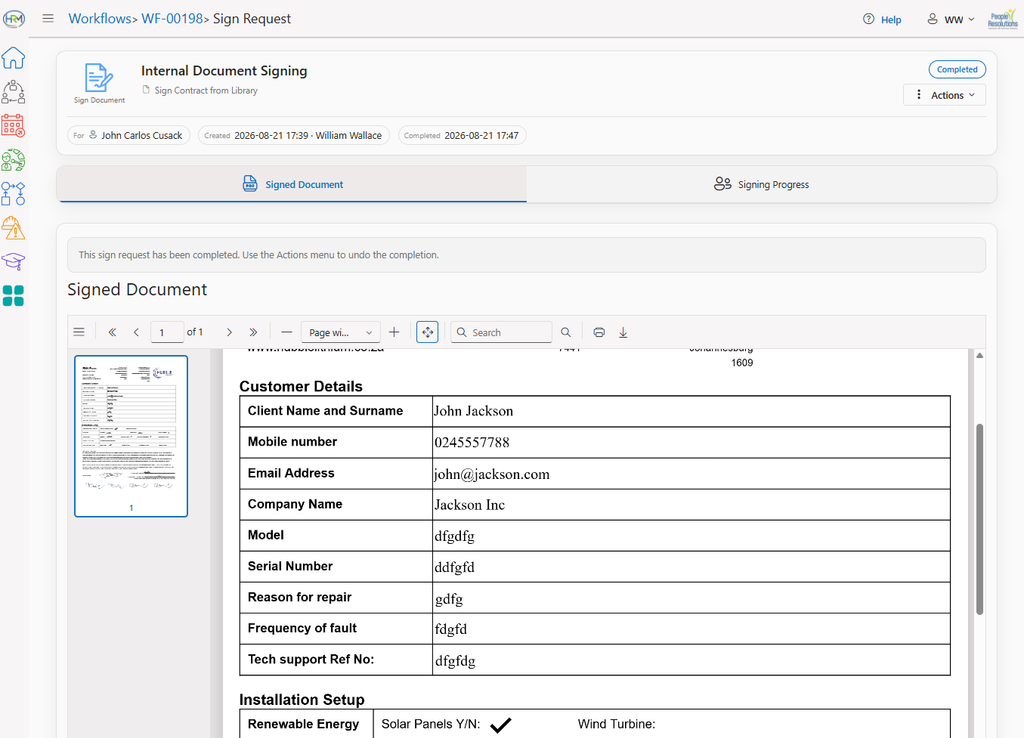Click the Help link
Viewport: 1024px width, 738px height.
(x=882, y=20)
